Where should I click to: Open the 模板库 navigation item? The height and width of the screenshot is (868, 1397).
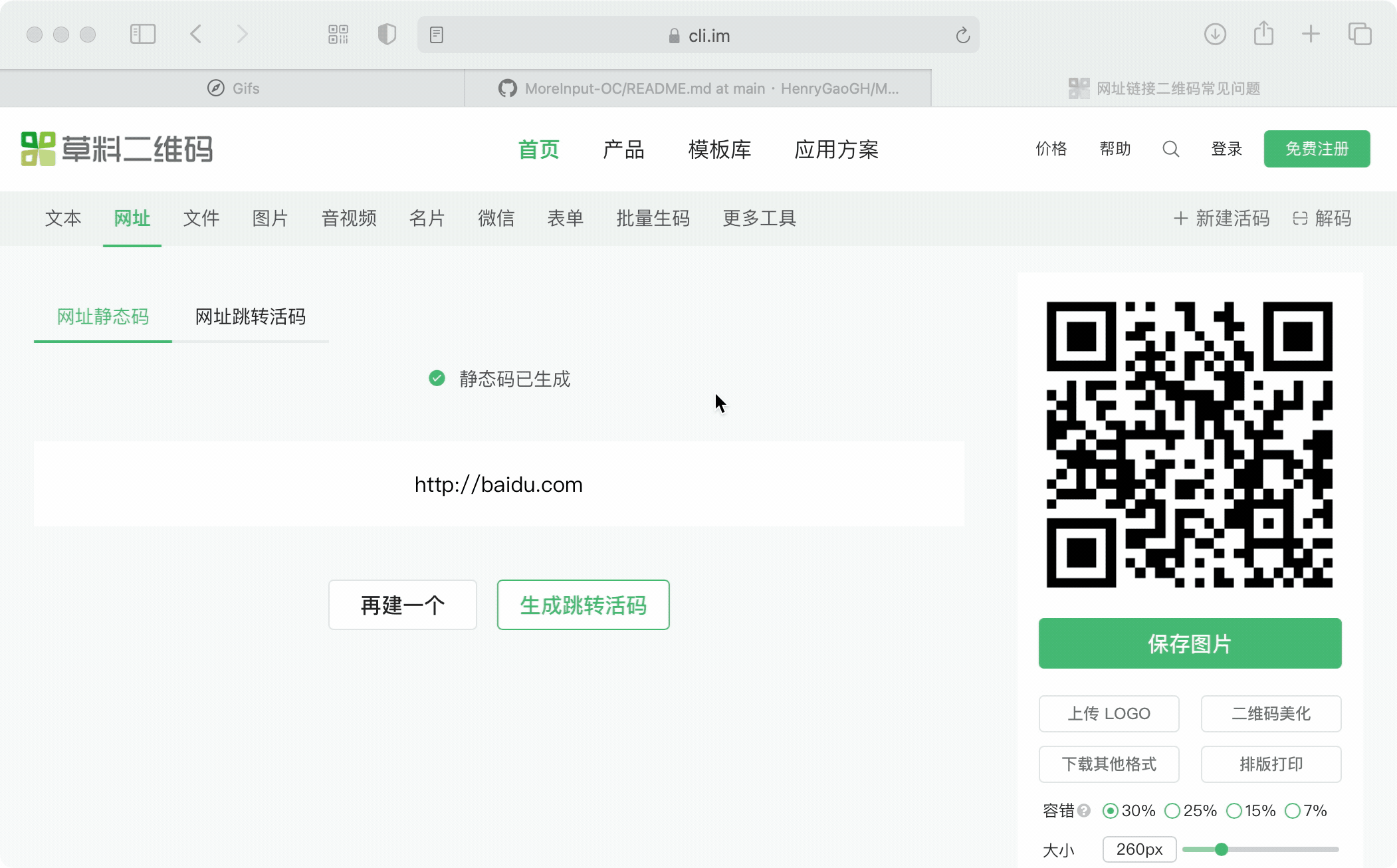pos(720,150)
